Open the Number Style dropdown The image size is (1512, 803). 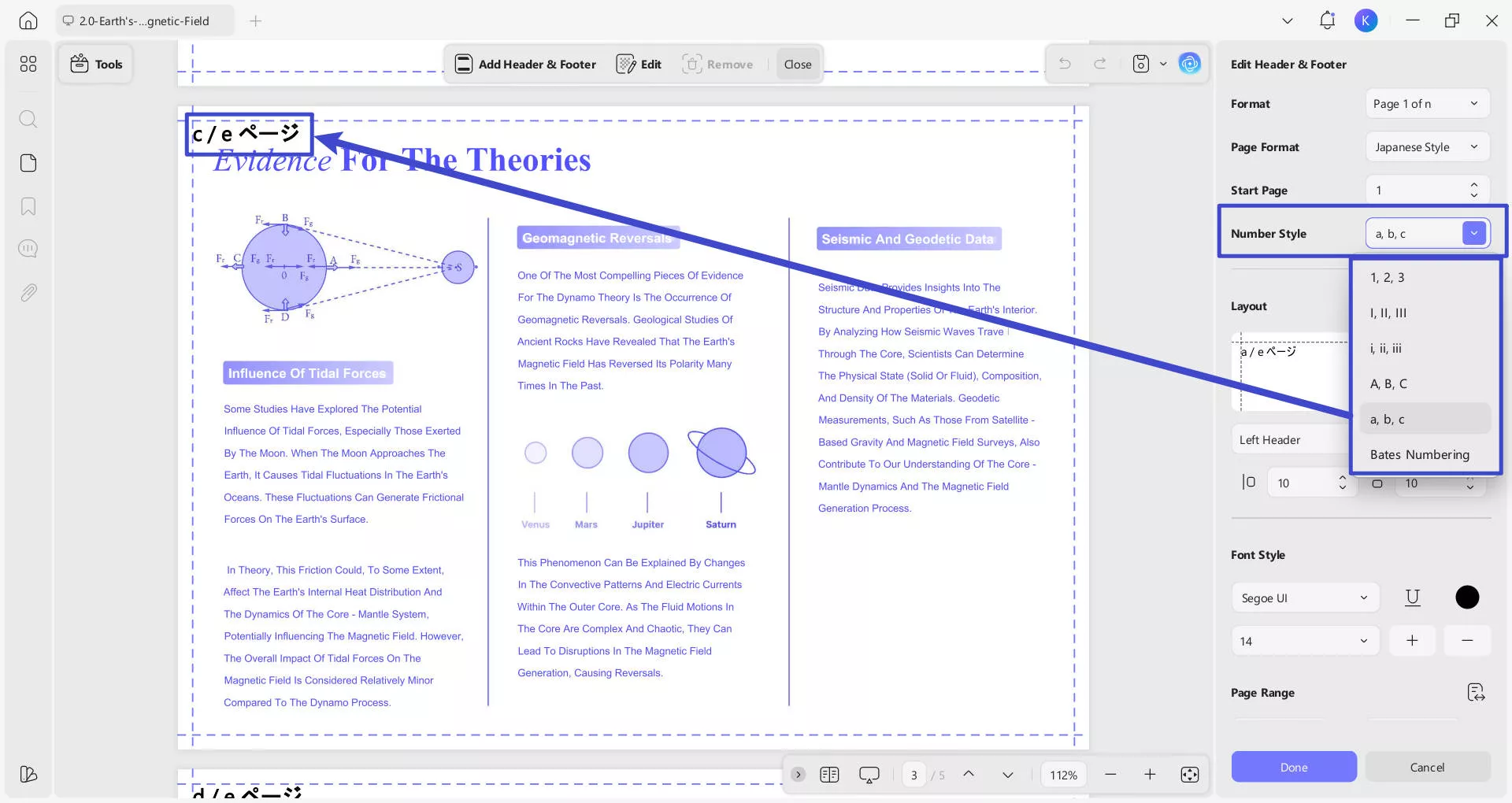tap(1473, 233)
